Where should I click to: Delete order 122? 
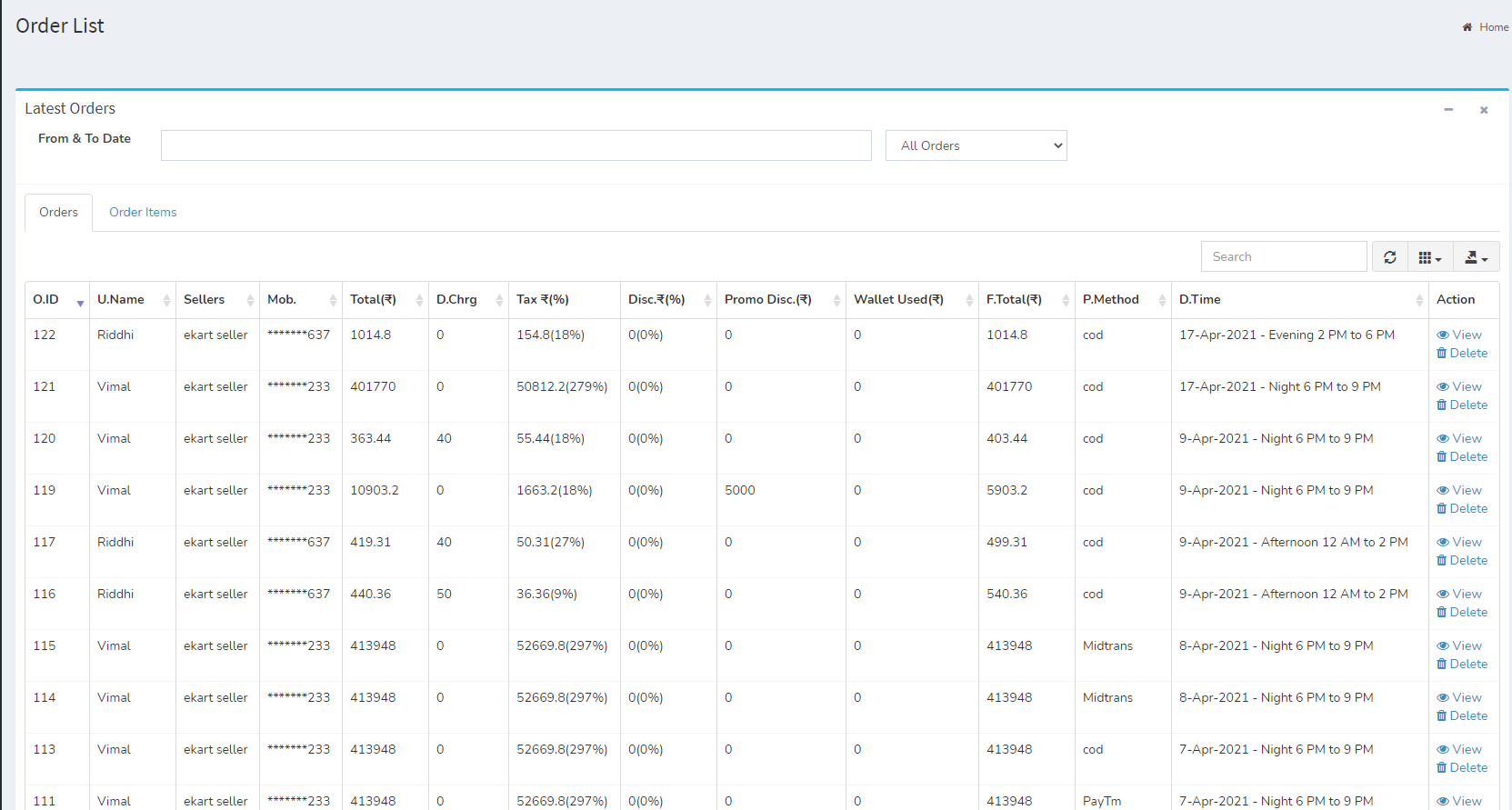pos(1462,353)
